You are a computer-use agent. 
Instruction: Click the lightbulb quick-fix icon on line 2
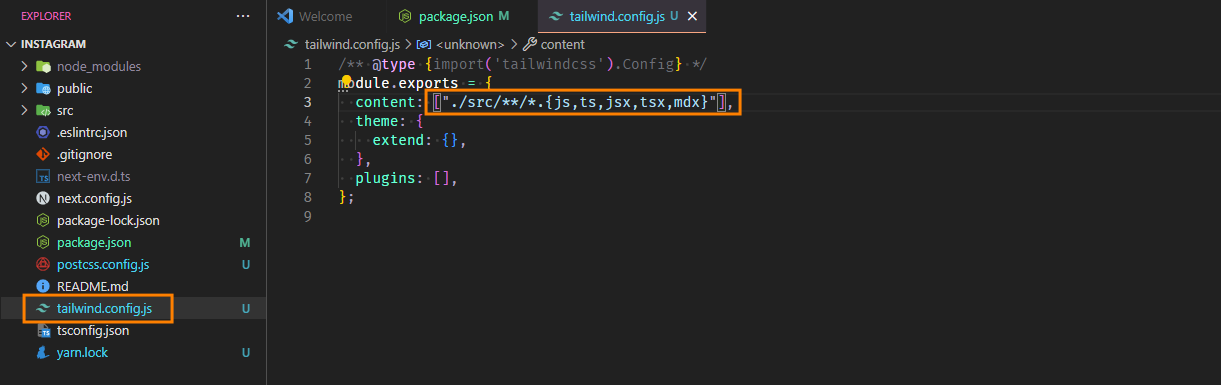(347, 81)
